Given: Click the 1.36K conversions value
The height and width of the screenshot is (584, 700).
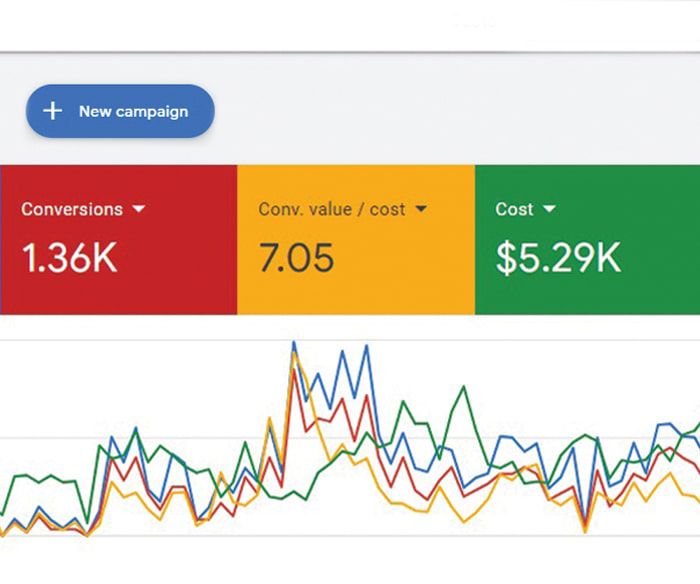Looking at the screenshot, I should click(69, 257).
